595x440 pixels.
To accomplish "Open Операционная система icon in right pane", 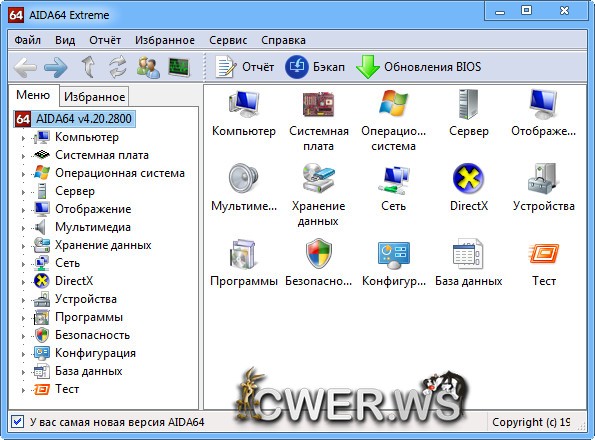I will click(x=393, y=103).
